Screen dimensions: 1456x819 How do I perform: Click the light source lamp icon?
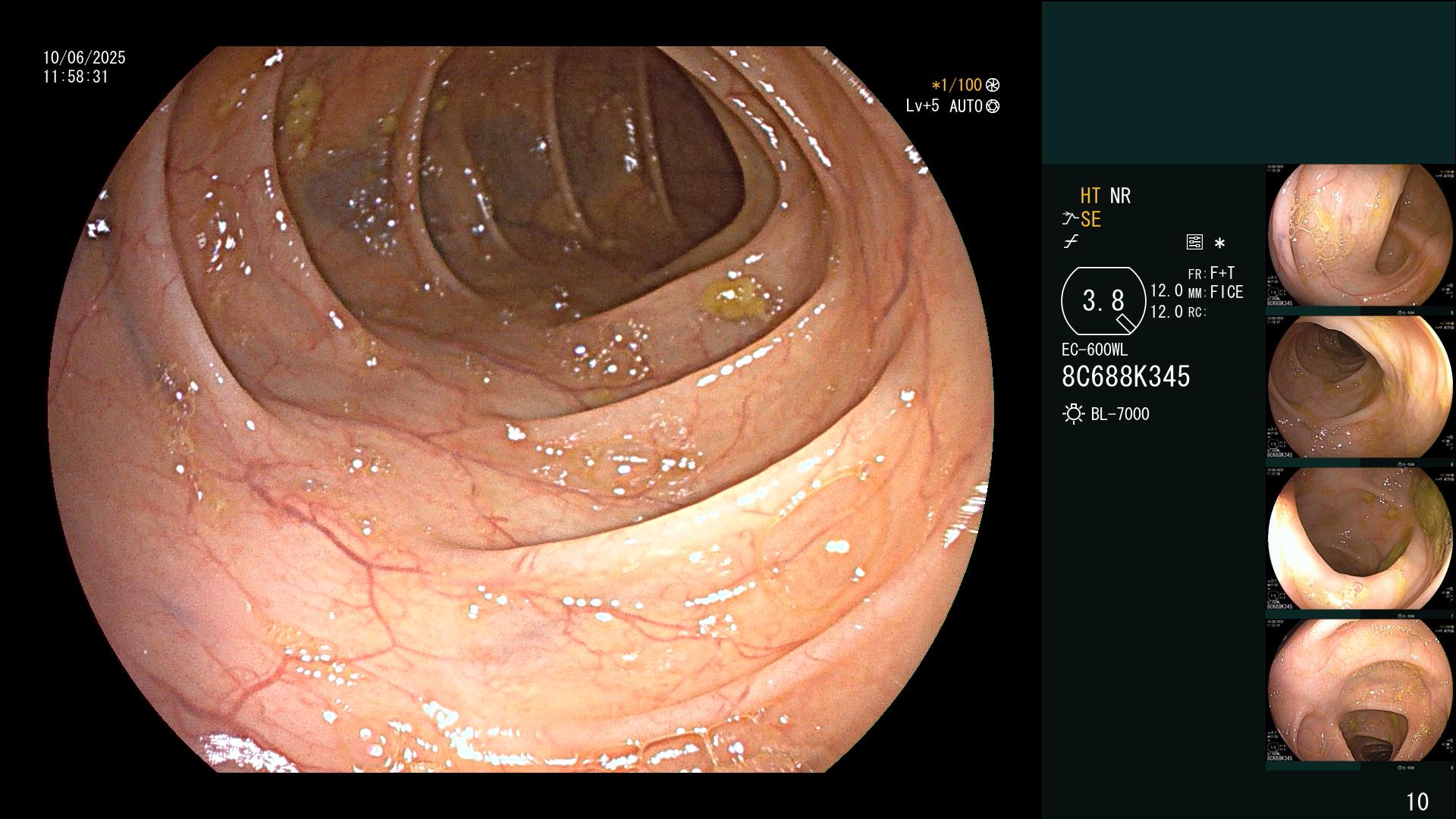(1073, 414)
